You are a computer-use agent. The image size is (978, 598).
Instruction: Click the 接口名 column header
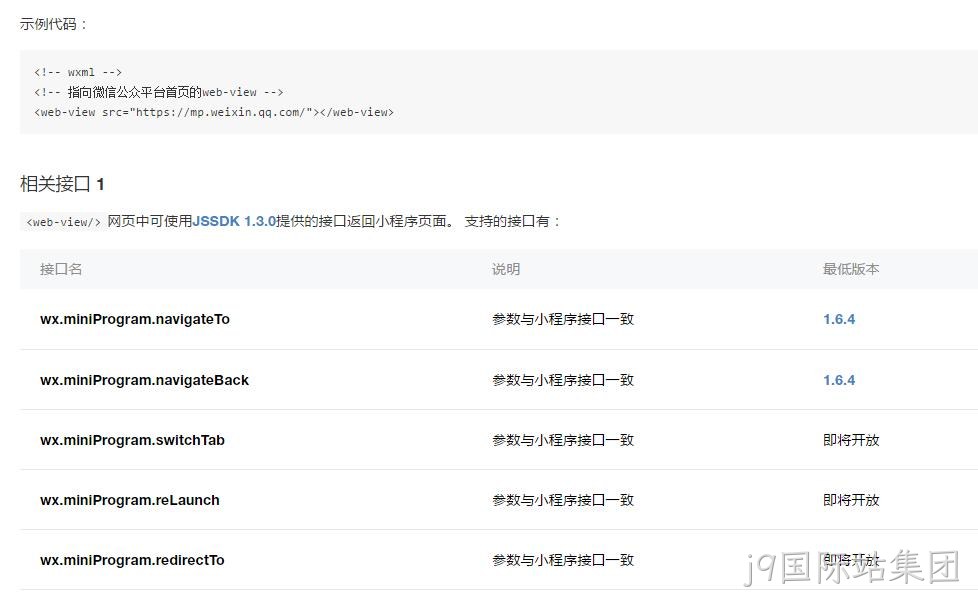[x=61, y=269]
